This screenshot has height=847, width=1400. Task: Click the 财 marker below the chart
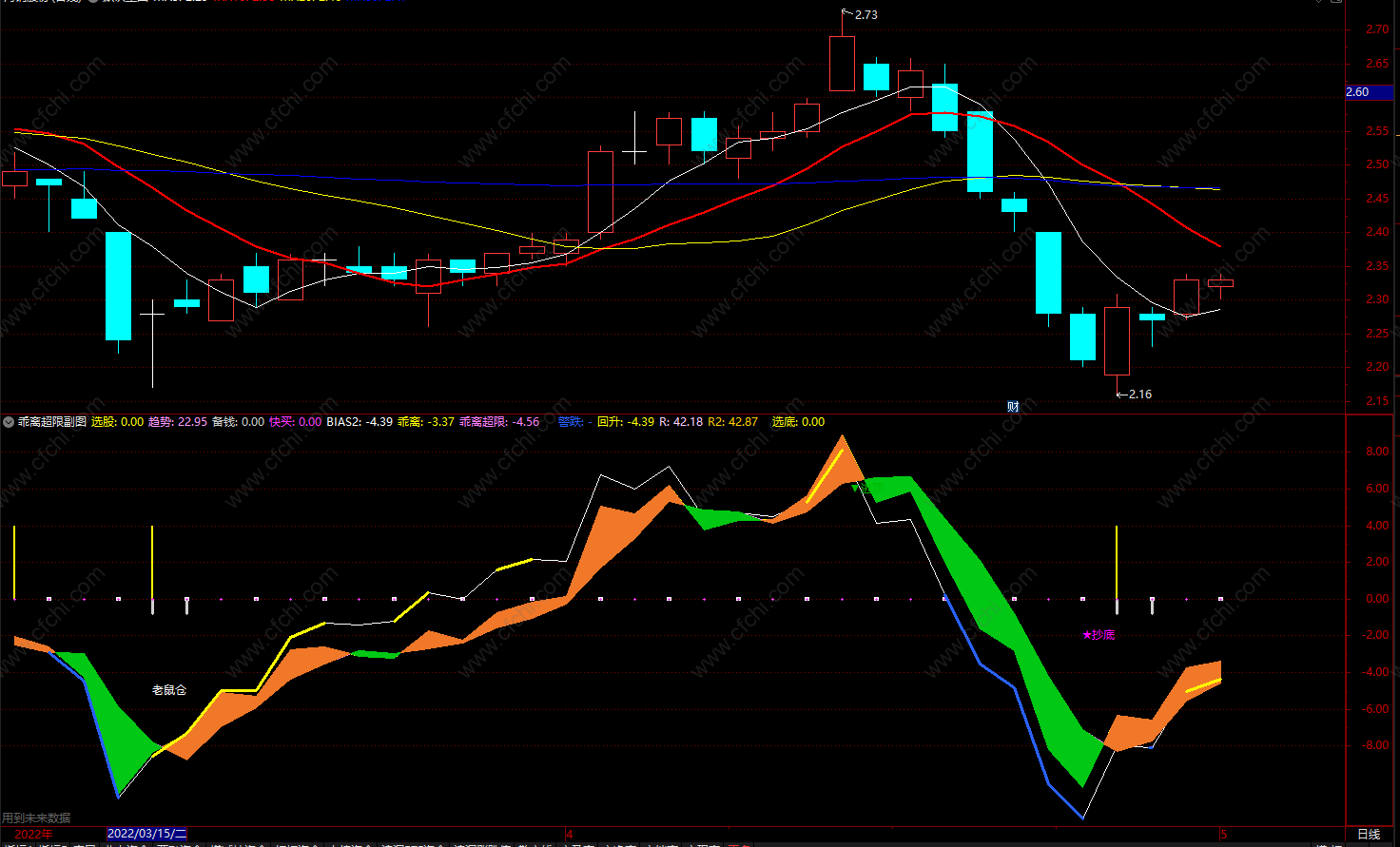1013,406
